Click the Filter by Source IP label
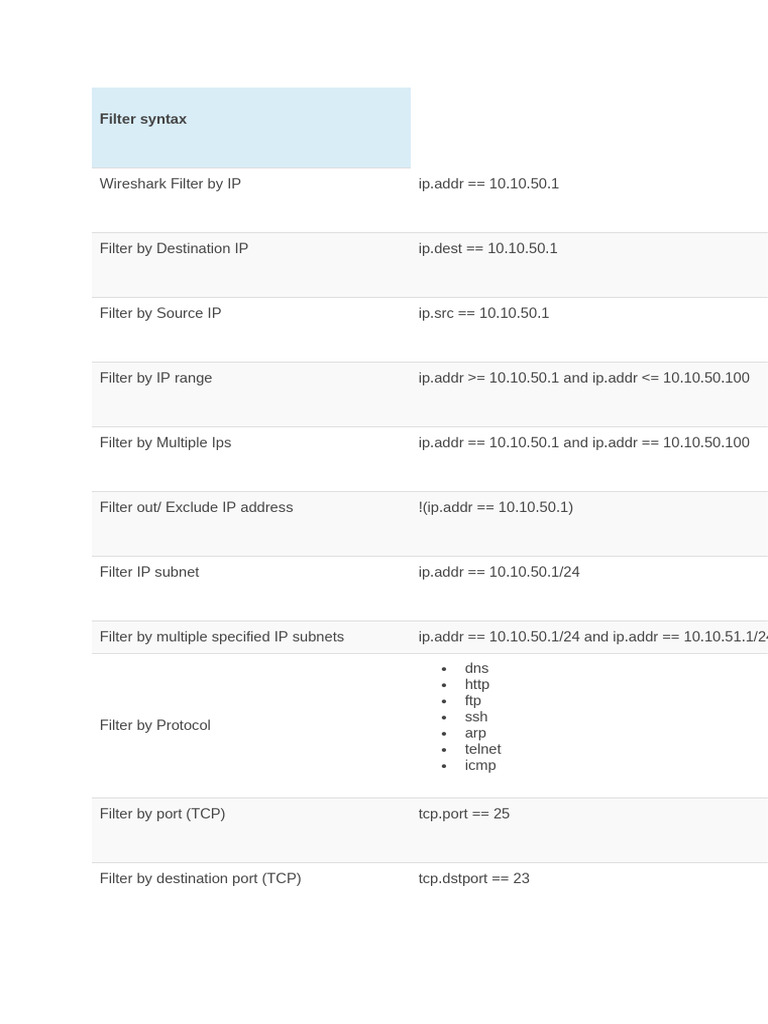Image resolution: width=768 pixels, height=1024 pixels. pyautogui.click(x=160, y=313)
